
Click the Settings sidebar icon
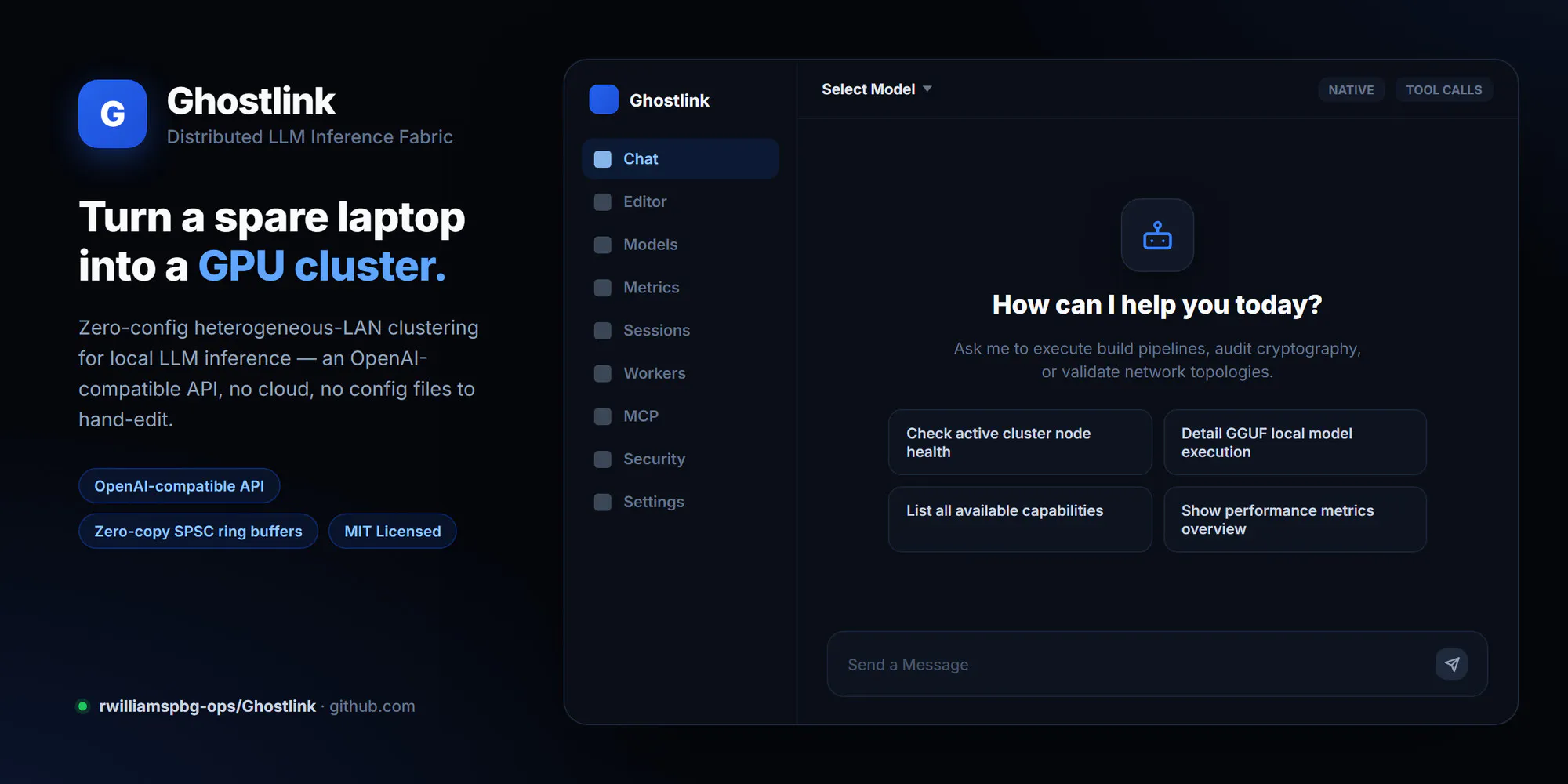(x=603, y=502)
